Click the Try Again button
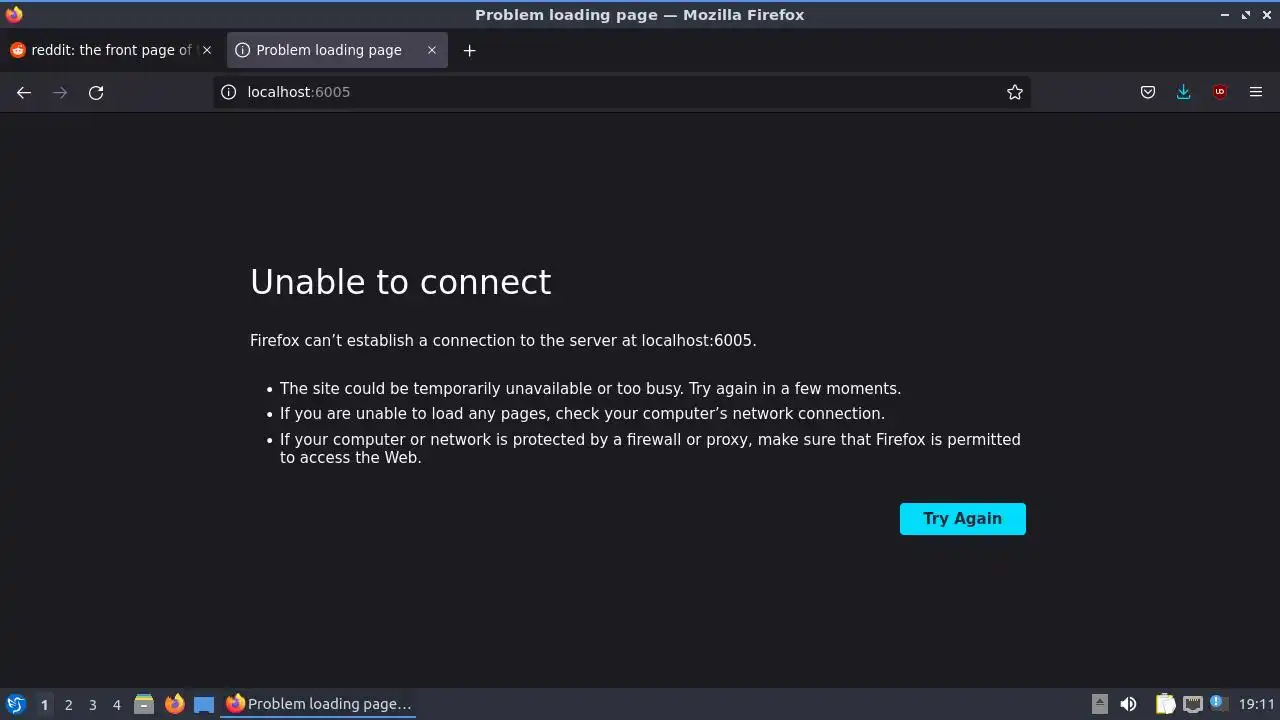This screenshot has height=720, width=1280. click(962, 518)
